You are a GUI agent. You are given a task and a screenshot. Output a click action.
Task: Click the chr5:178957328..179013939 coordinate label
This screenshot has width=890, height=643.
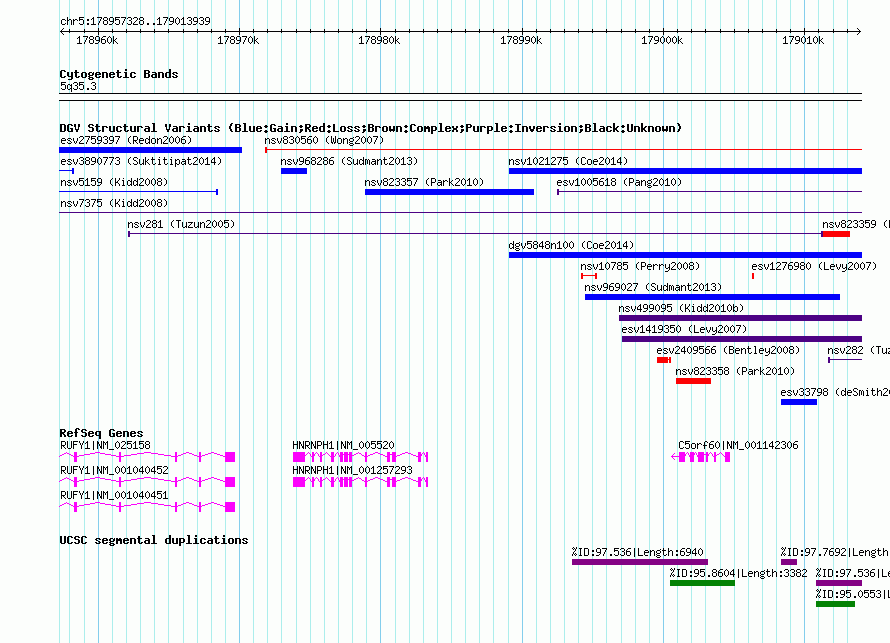(135, 21)
